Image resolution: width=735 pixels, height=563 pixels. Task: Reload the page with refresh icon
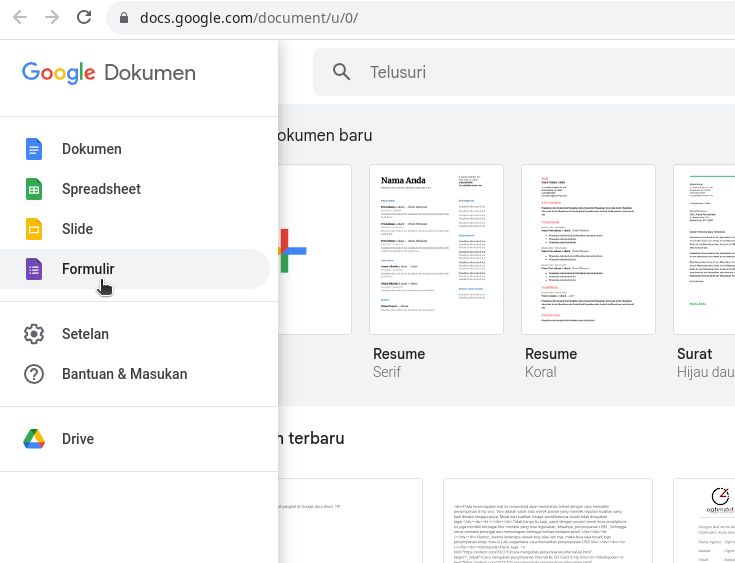pos(84,18)
